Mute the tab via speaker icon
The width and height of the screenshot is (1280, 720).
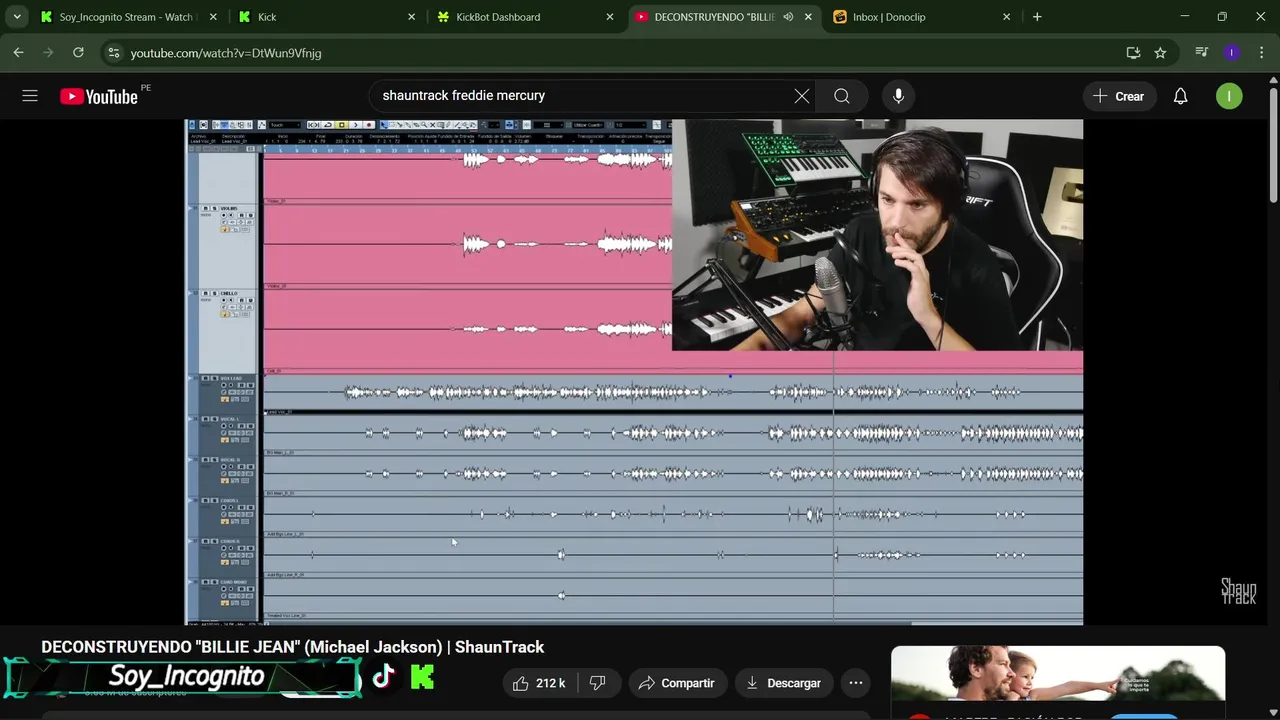[x=788, y=17]
